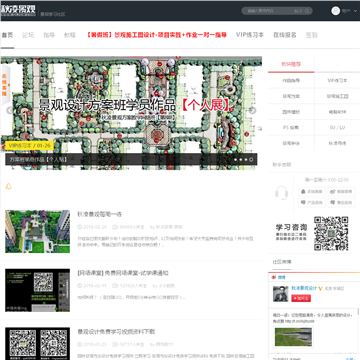
Task: Open the 签到 item at the nav end
Action: (312, 35)
